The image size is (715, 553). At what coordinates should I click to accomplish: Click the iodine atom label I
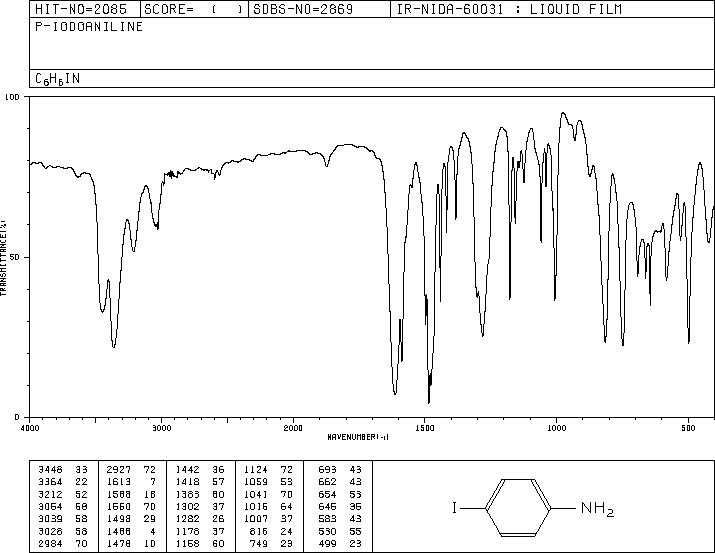pos(455,507)
